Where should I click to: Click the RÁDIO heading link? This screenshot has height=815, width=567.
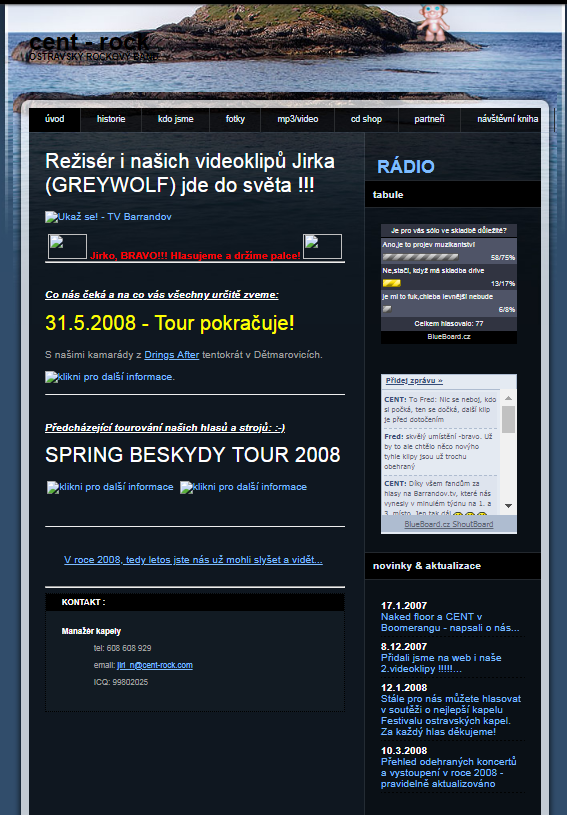[x=405, y=166]
